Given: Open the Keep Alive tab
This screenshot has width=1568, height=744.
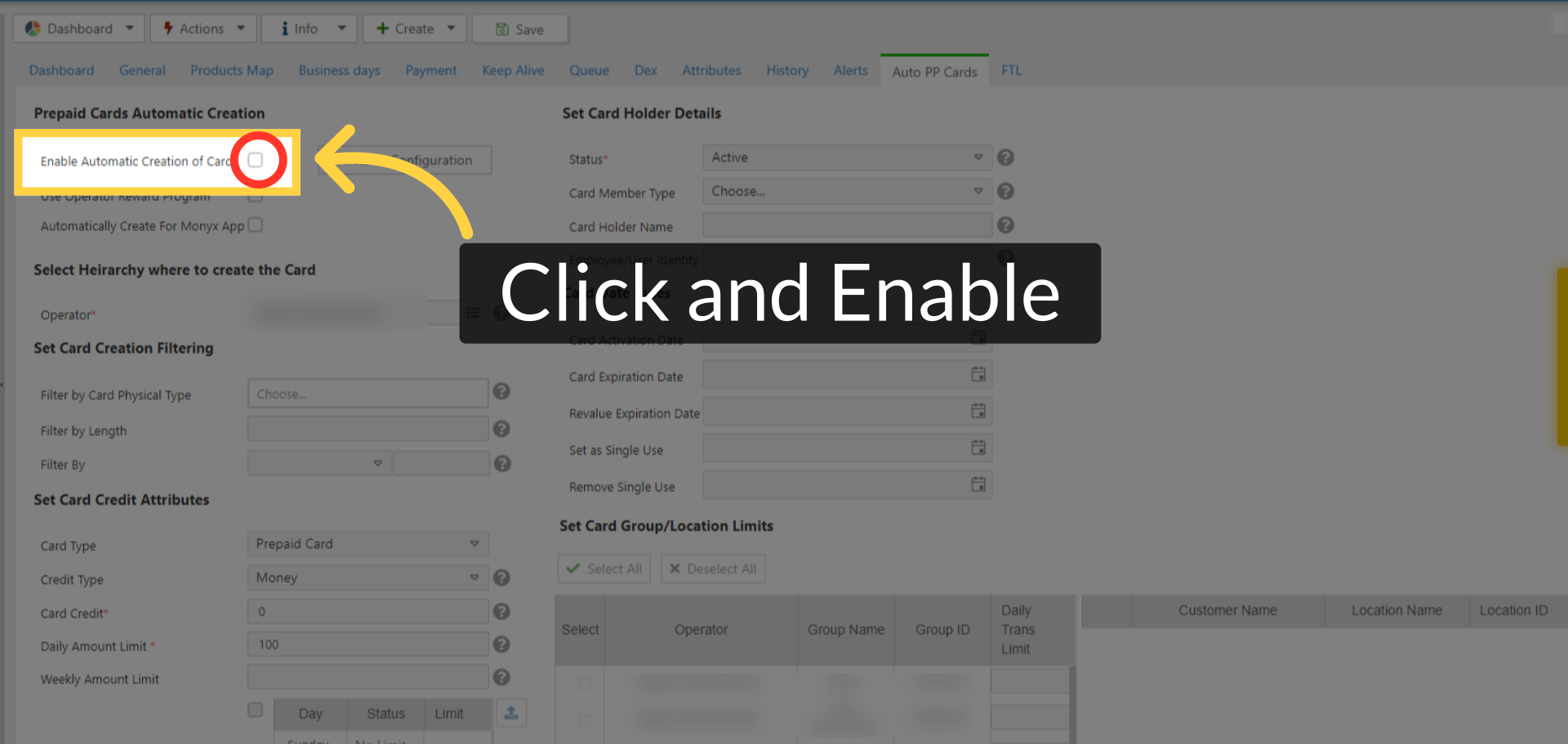Looking at the screenshot, I should tap(513, 70).
